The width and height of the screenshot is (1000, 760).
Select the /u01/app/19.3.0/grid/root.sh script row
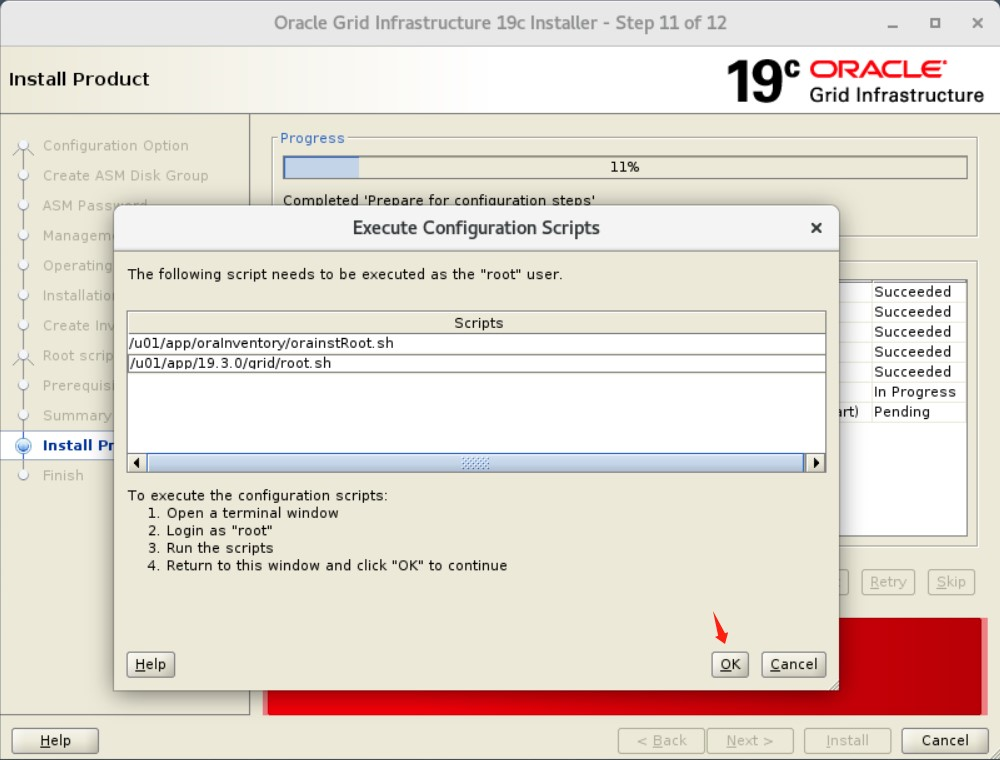(476, 363)
